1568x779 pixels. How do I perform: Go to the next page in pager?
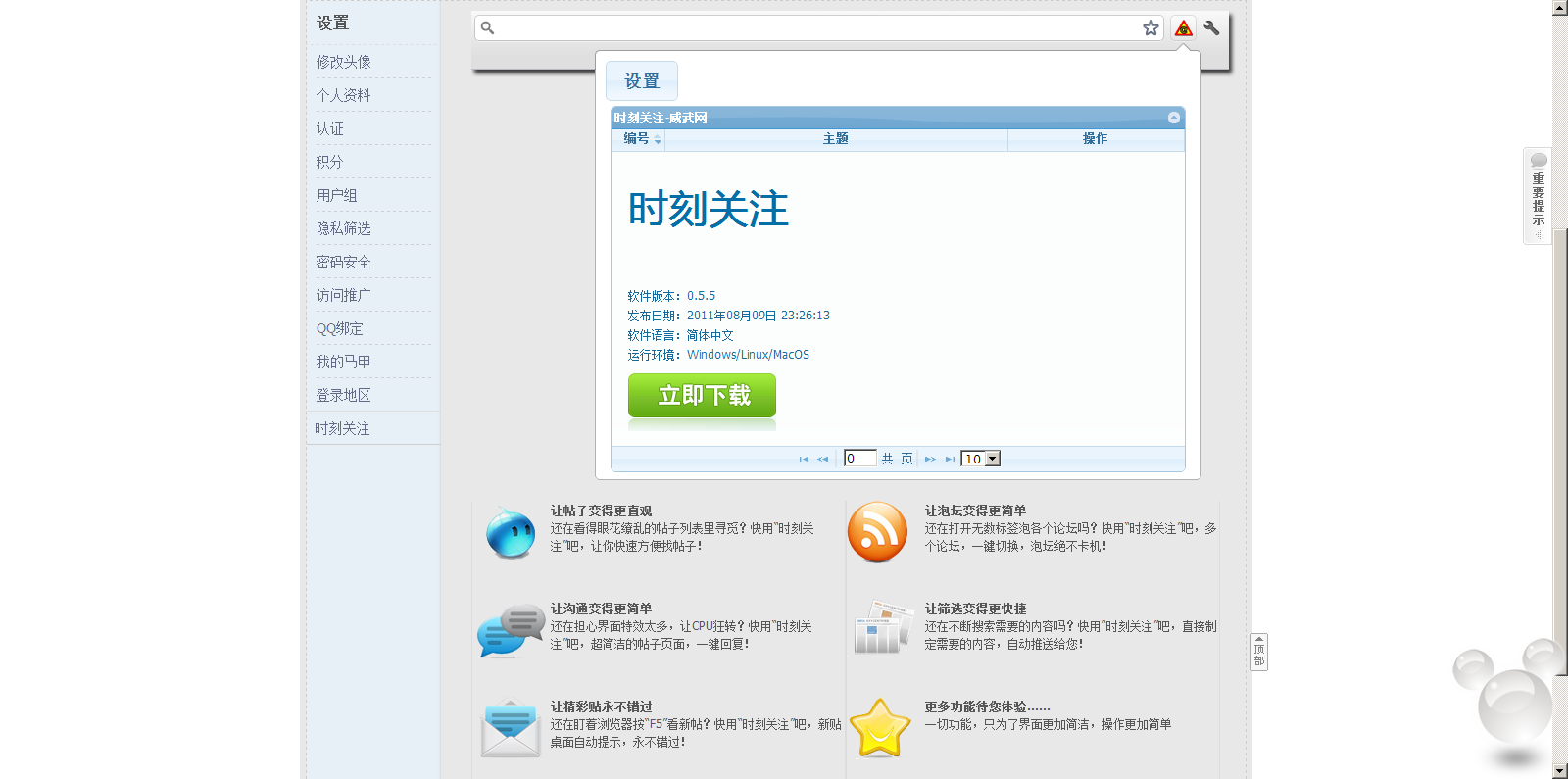[x=930, y=459]
